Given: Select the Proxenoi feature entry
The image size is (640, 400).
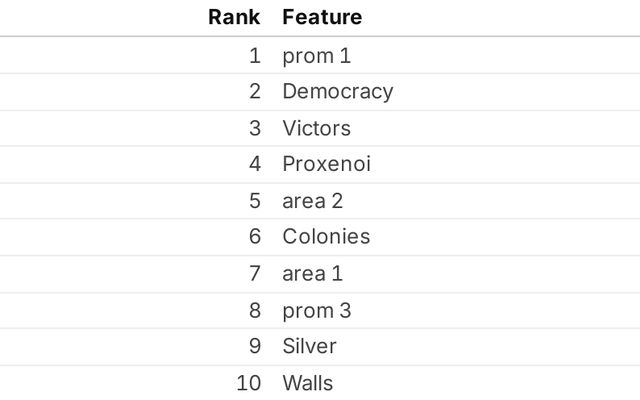Looking at the screenshot, I should click(x=326, y=164).
